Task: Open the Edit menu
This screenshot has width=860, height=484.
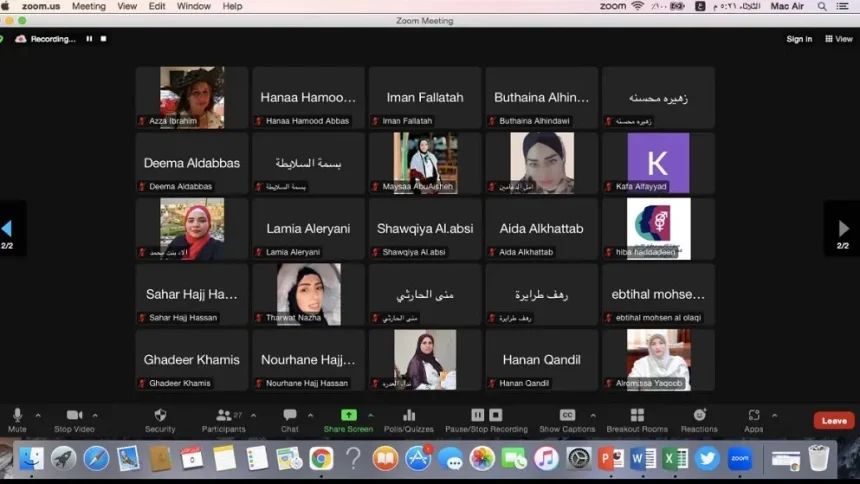Action: (x=157, y=6)
